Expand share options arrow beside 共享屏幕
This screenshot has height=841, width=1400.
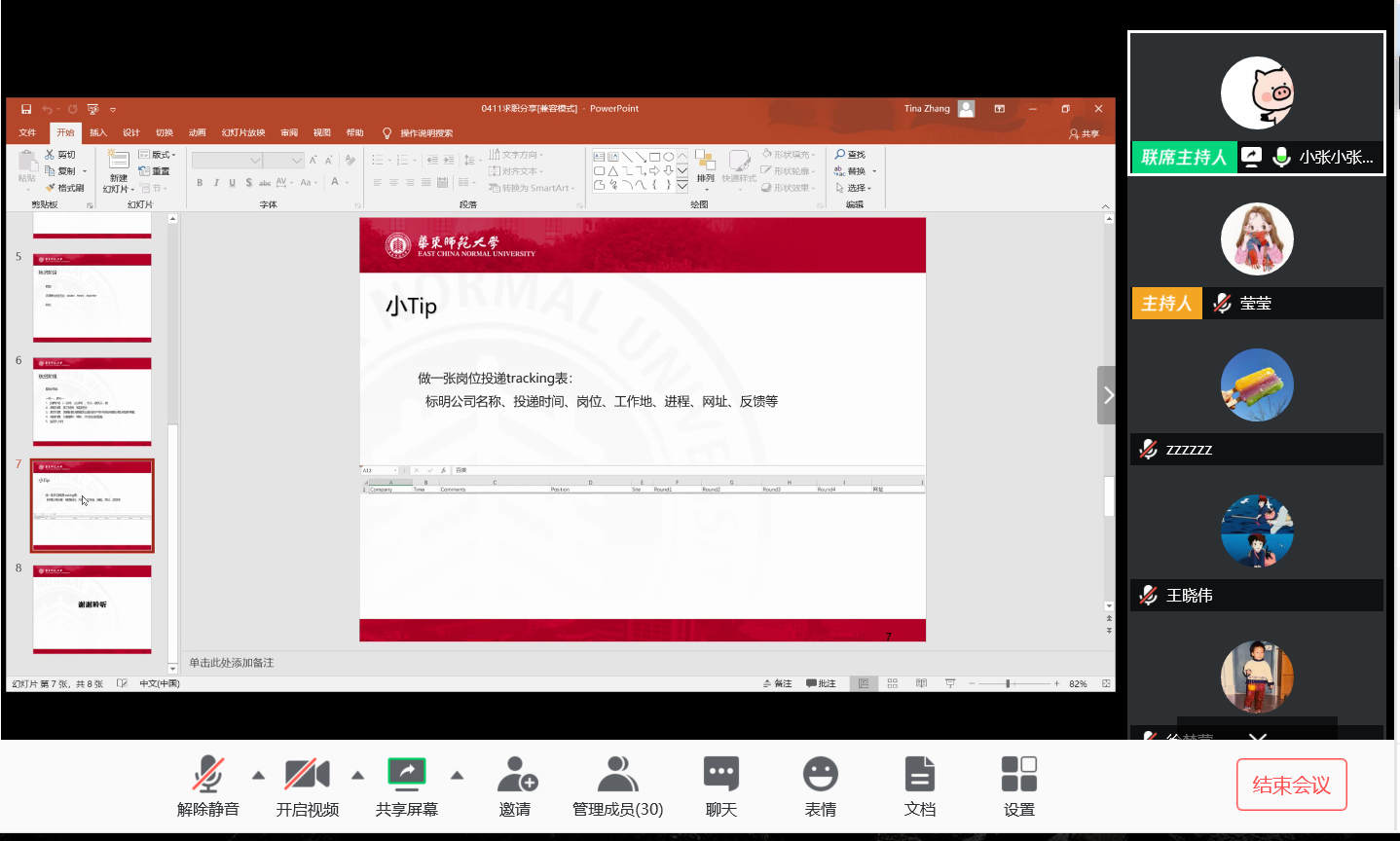(x=457, y=776)
